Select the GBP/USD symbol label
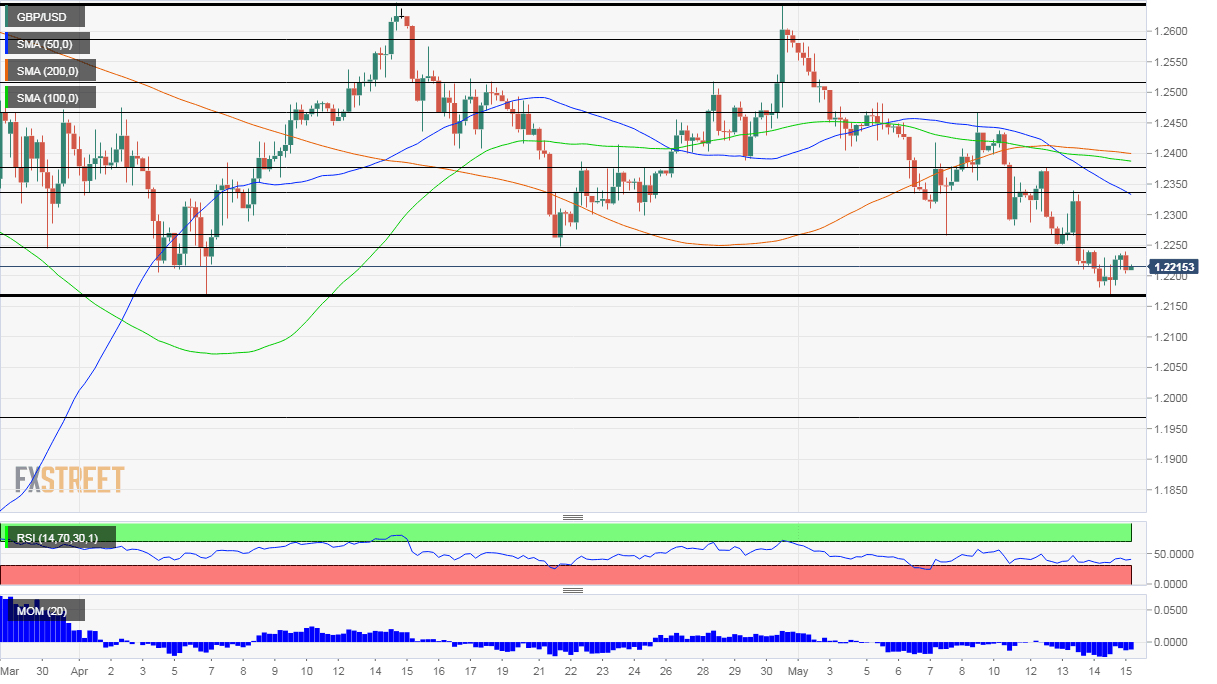 click(43, 17)
